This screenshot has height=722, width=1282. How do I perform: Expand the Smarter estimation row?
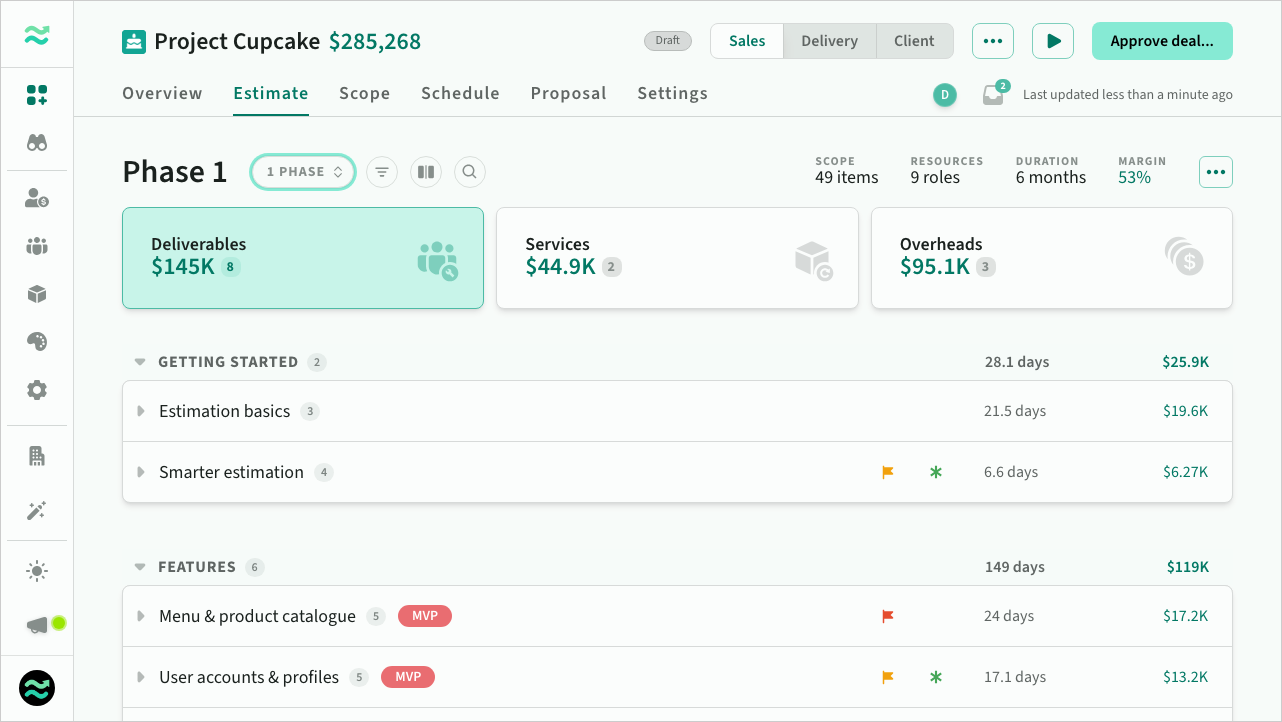coord(141,472)
